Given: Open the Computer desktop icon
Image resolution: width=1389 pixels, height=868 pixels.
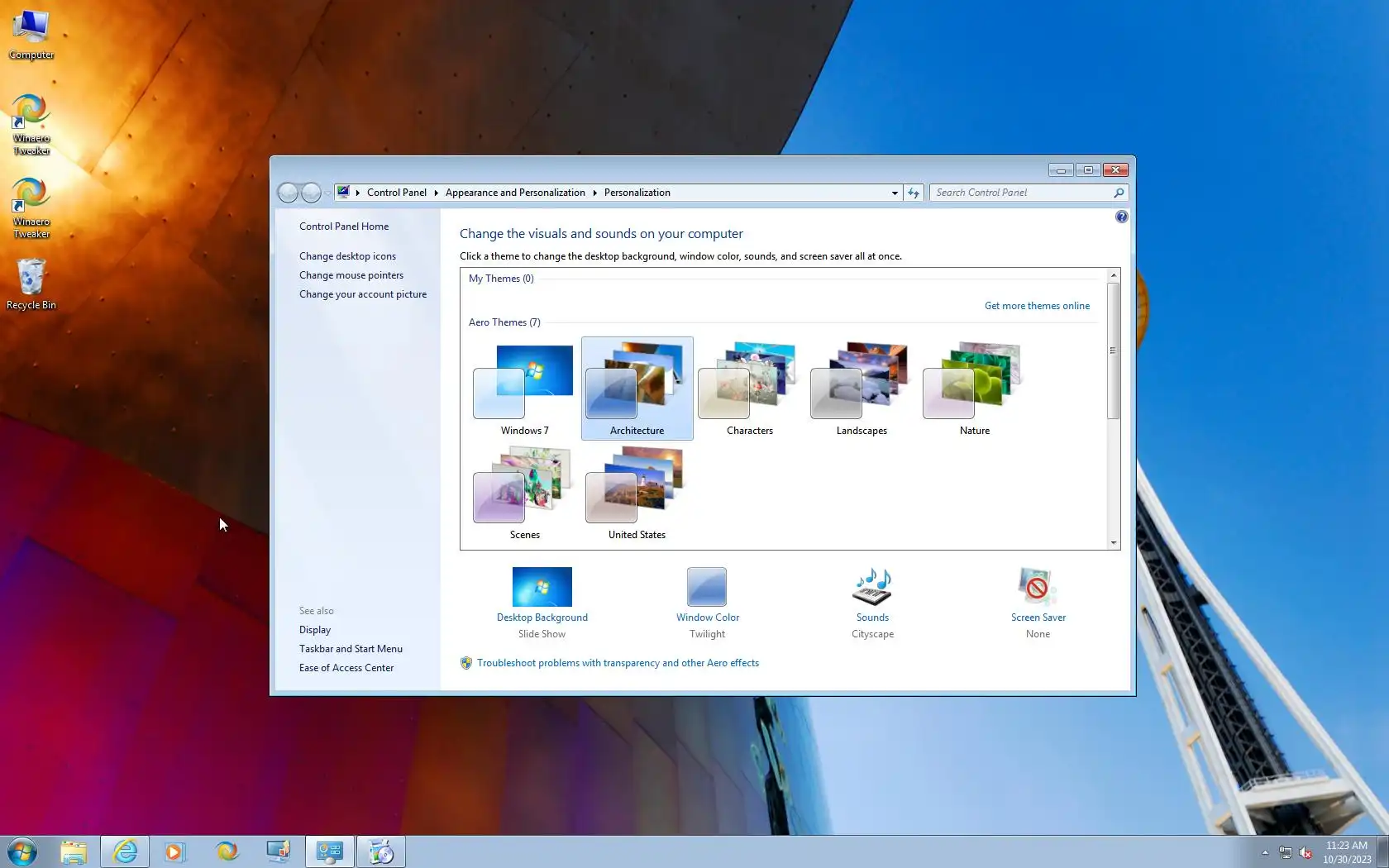Looking at the screenshot, I should (31, 35).
